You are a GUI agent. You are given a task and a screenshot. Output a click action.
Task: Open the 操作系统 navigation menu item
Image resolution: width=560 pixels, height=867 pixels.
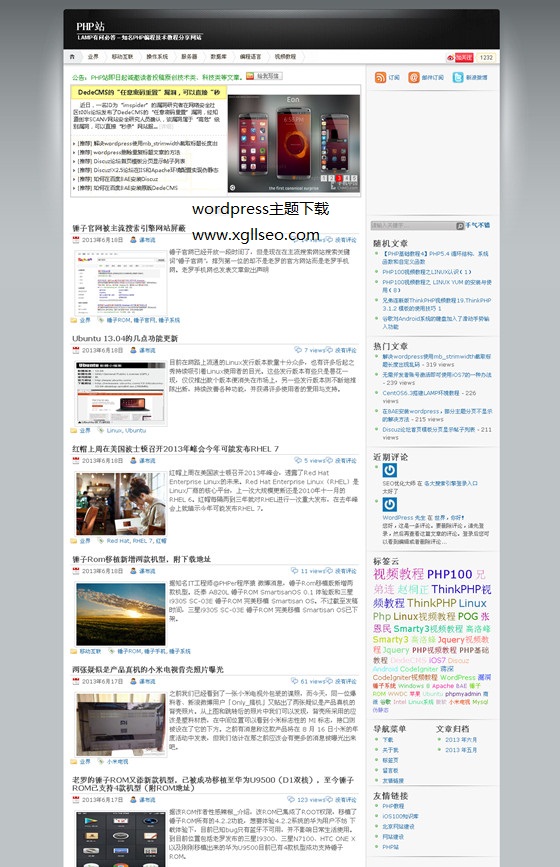(x=157, y=57)
